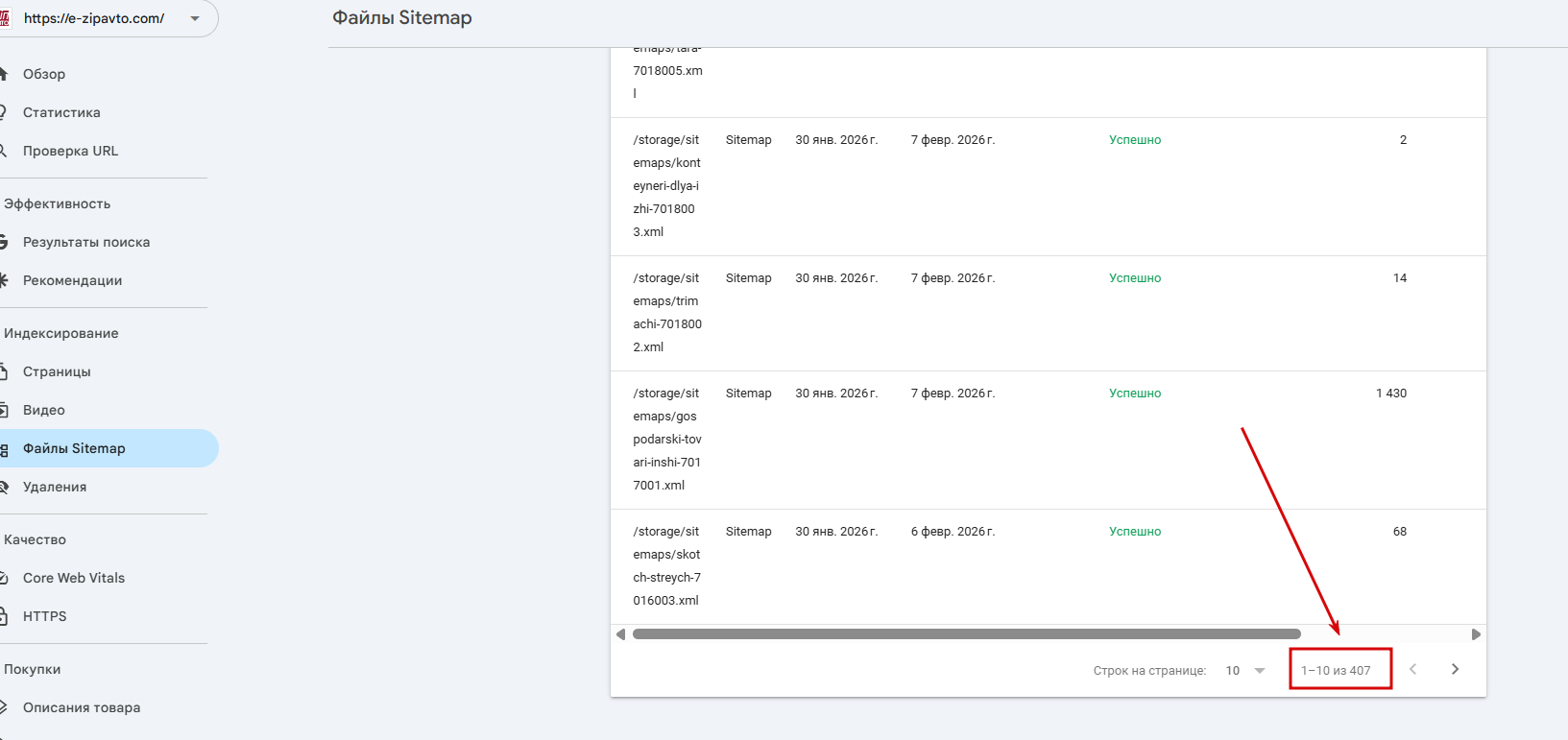Image resolution: width=1568 pixels, height=740 pixels.
Task: Click the HTTPS lock icon
Action: coord(4,616)
